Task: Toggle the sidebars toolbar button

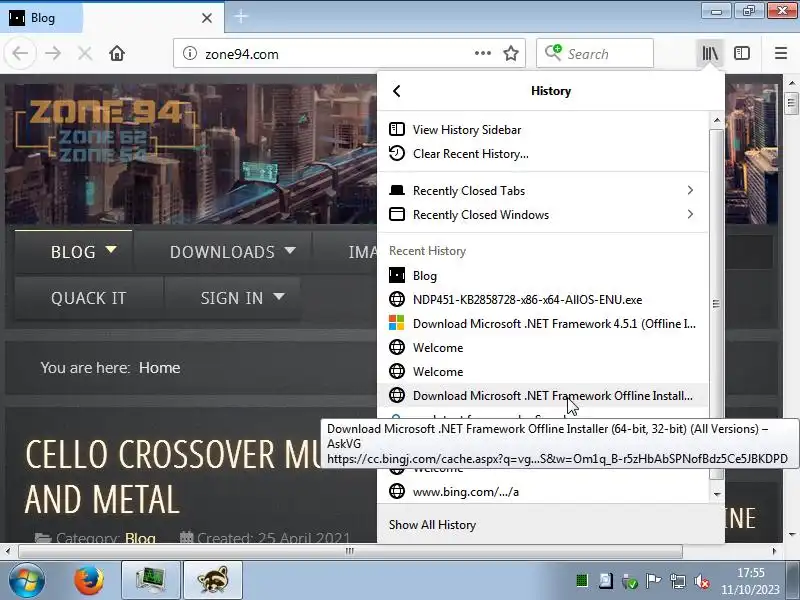Action: [742, 53]
